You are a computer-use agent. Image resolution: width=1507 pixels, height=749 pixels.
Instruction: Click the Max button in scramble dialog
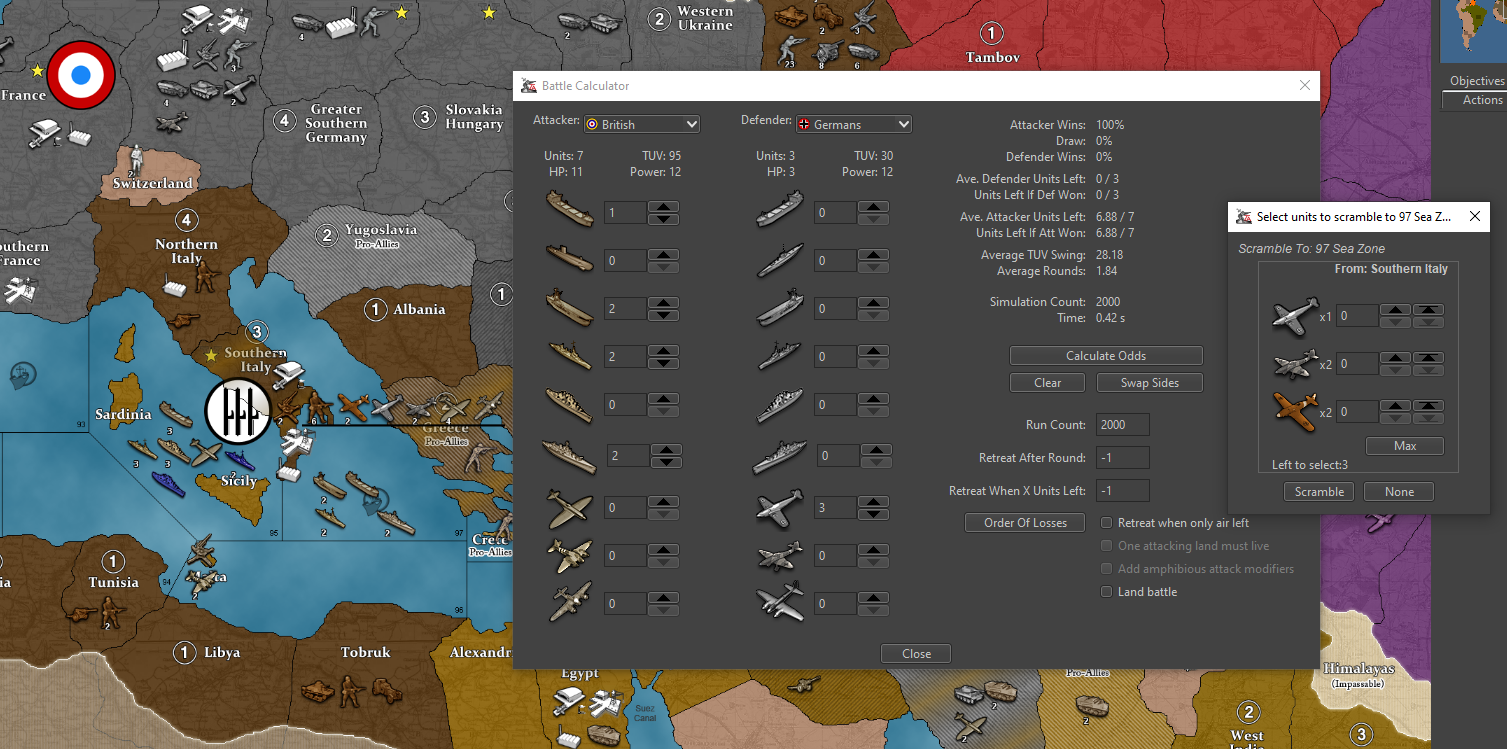coord(1404,446)
